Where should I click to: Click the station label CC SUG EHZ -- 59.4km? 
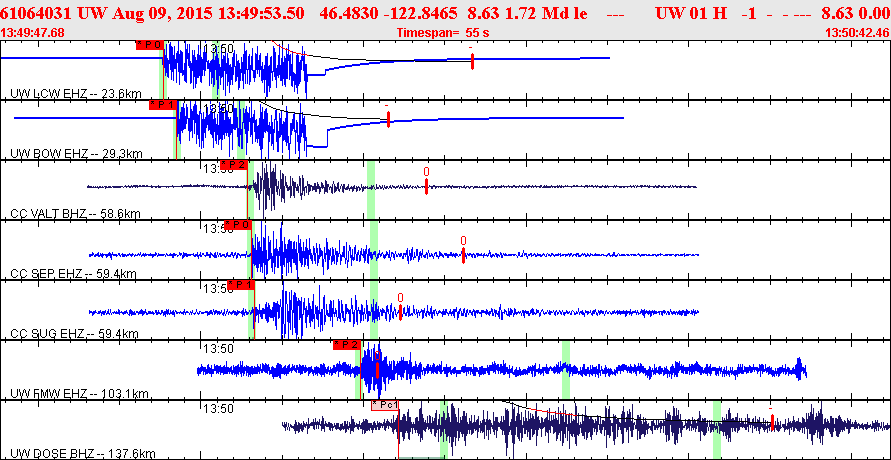pyautogui.click(x=74, y=333)
